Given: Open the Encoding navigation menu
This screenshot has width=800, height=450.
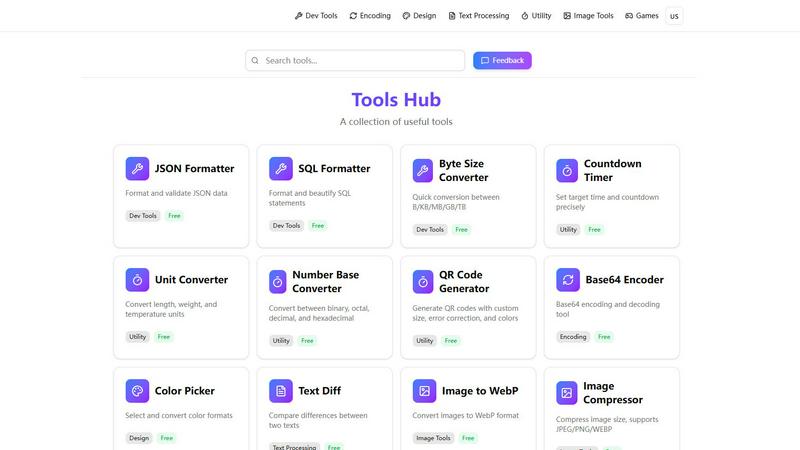Looking at the screenshot, I should click(370, 16).
